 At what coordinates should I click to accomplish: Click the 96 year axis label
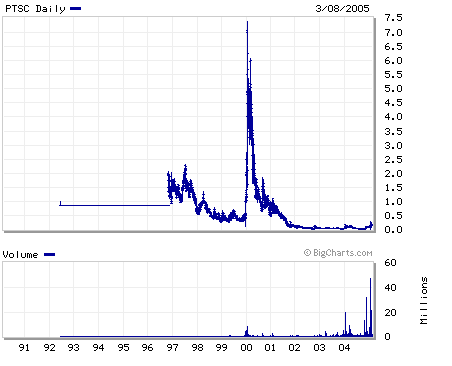coord(147,348)
